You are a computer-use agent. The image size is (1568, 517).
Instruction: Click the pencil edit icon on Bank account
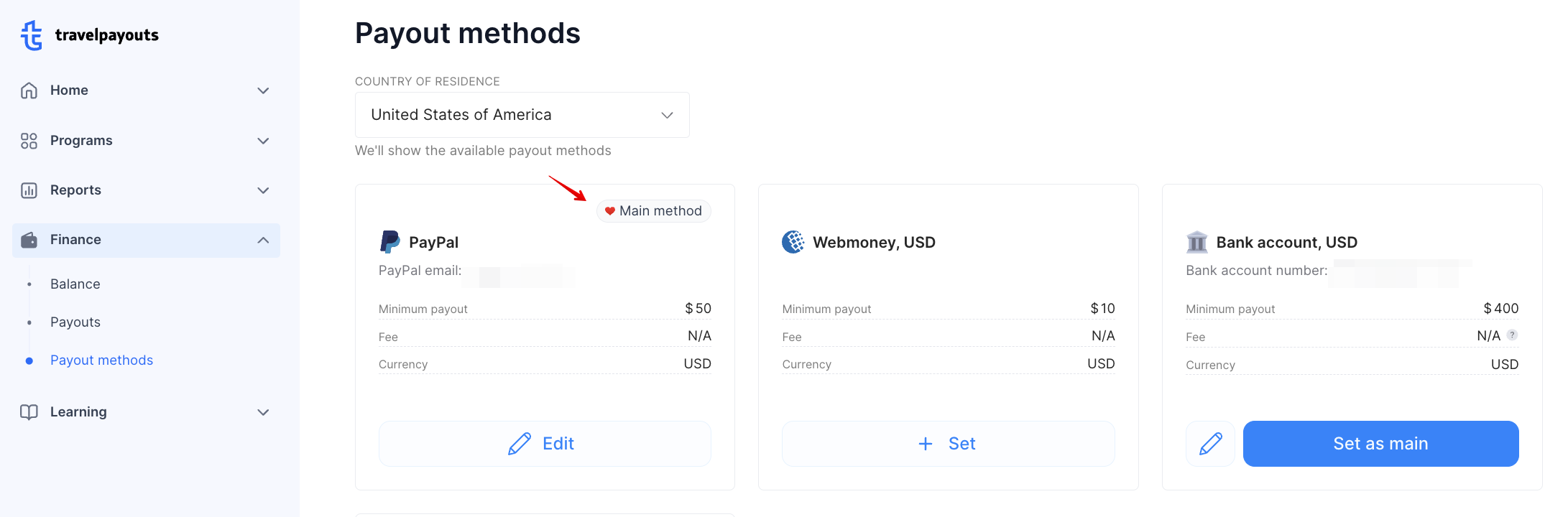[1210, 444]
